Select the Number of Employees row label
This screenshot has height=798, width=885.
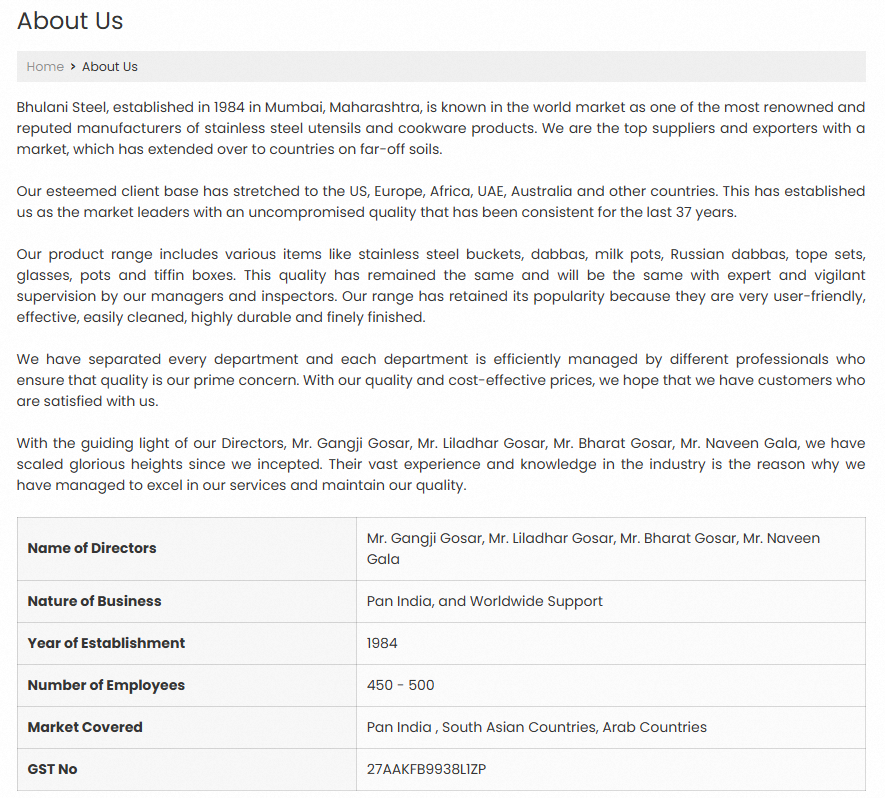click(x=106, y=685)
